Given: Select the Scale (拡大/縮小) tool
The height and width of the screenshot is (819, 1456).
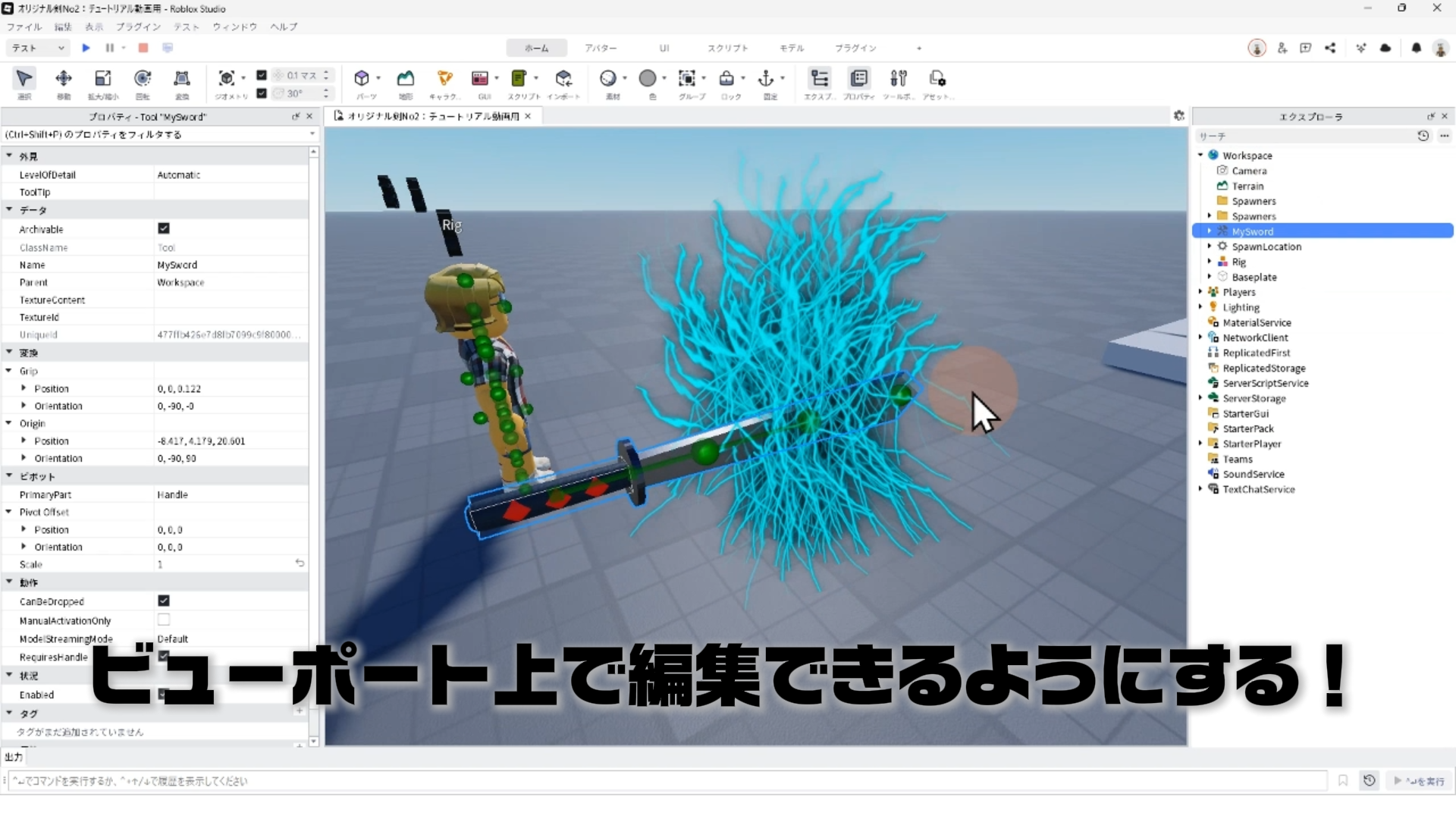Looking at the screenshot, I should coord(102,79).
